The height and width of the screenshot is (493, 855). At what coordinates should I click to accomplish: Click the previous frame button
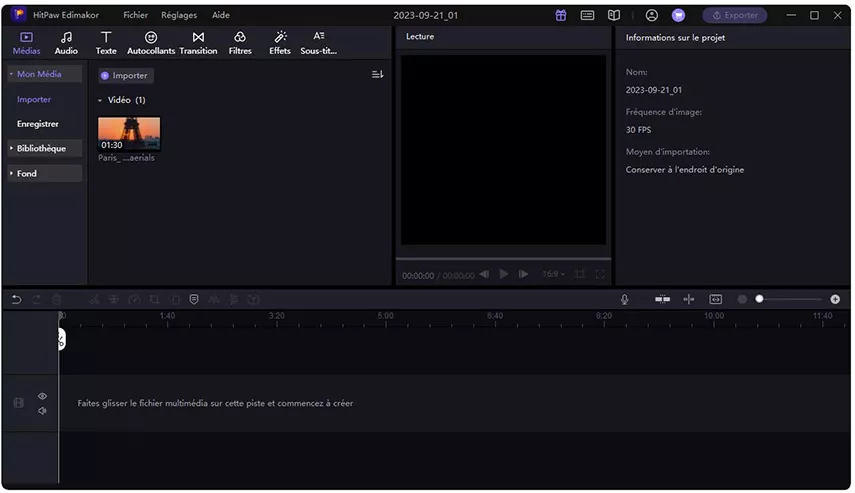click(484, 274)
